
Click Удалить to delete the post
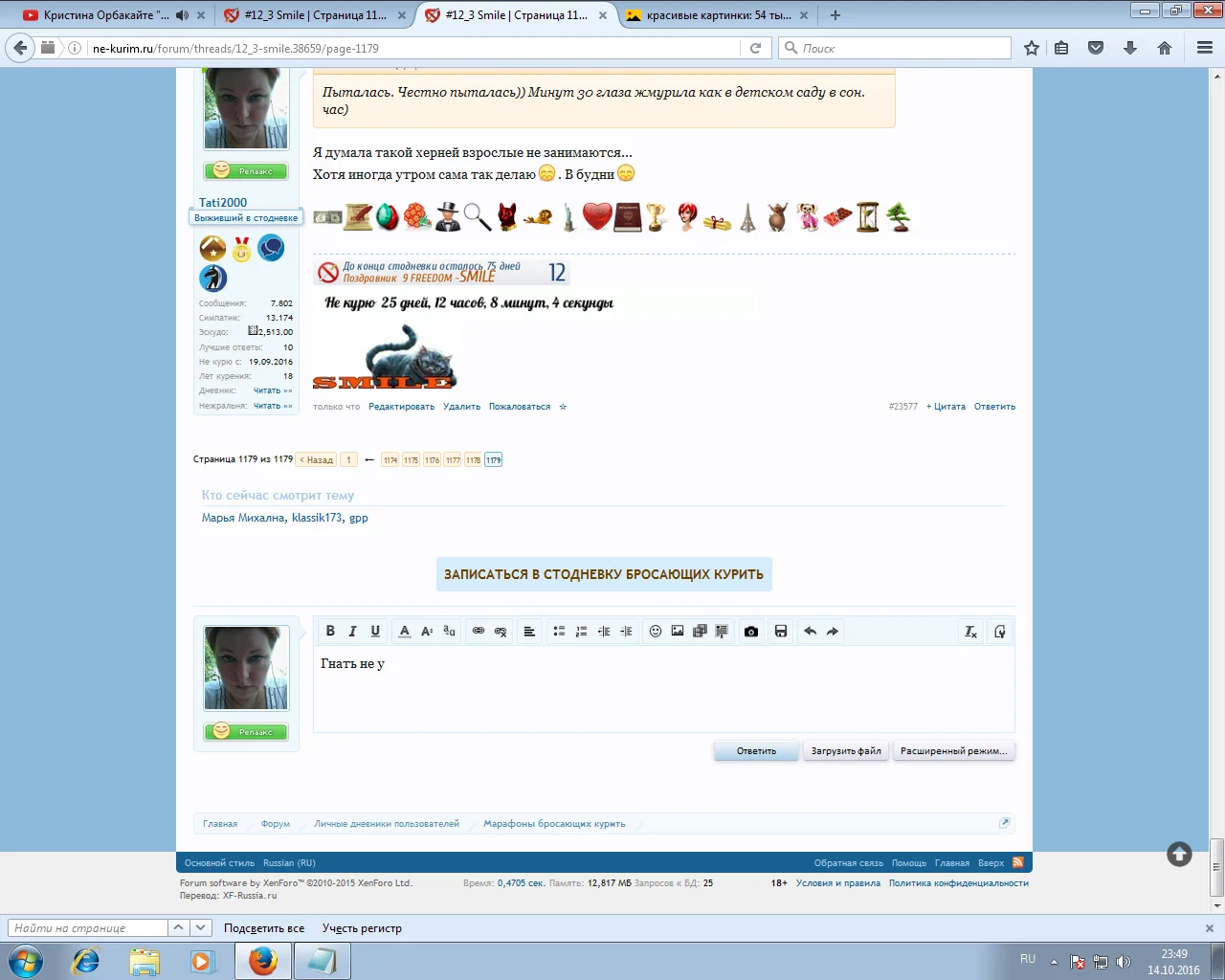click(x=461, y=407)
